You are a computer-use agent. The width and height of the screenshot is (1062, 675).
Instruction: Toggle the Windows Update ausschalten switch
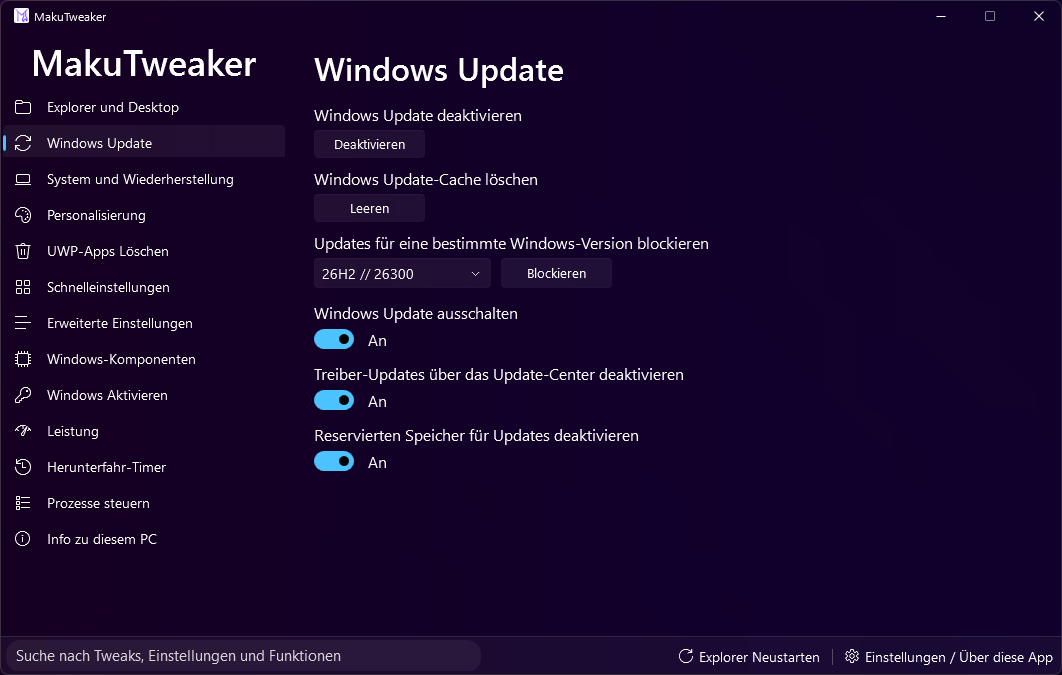click(334, 340)
